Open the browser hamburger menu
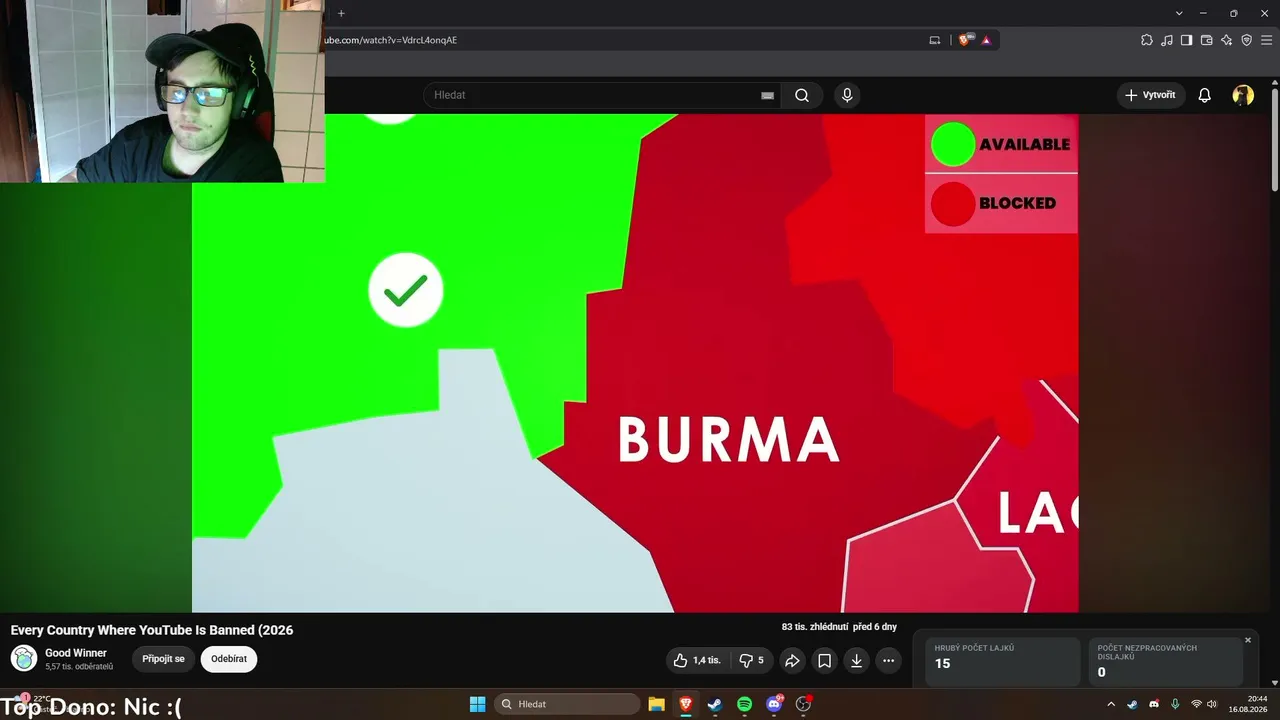 click(1267, 40)
